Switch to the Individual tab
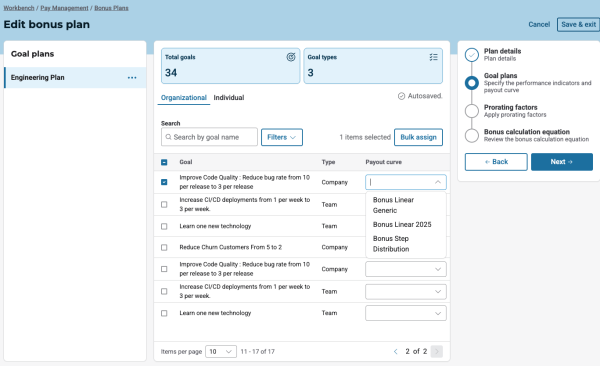 (229, 98)
